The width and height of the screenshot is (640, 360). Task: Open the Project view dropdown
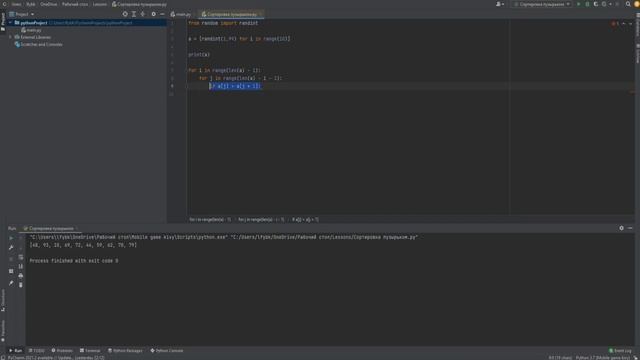pos(22,14)
